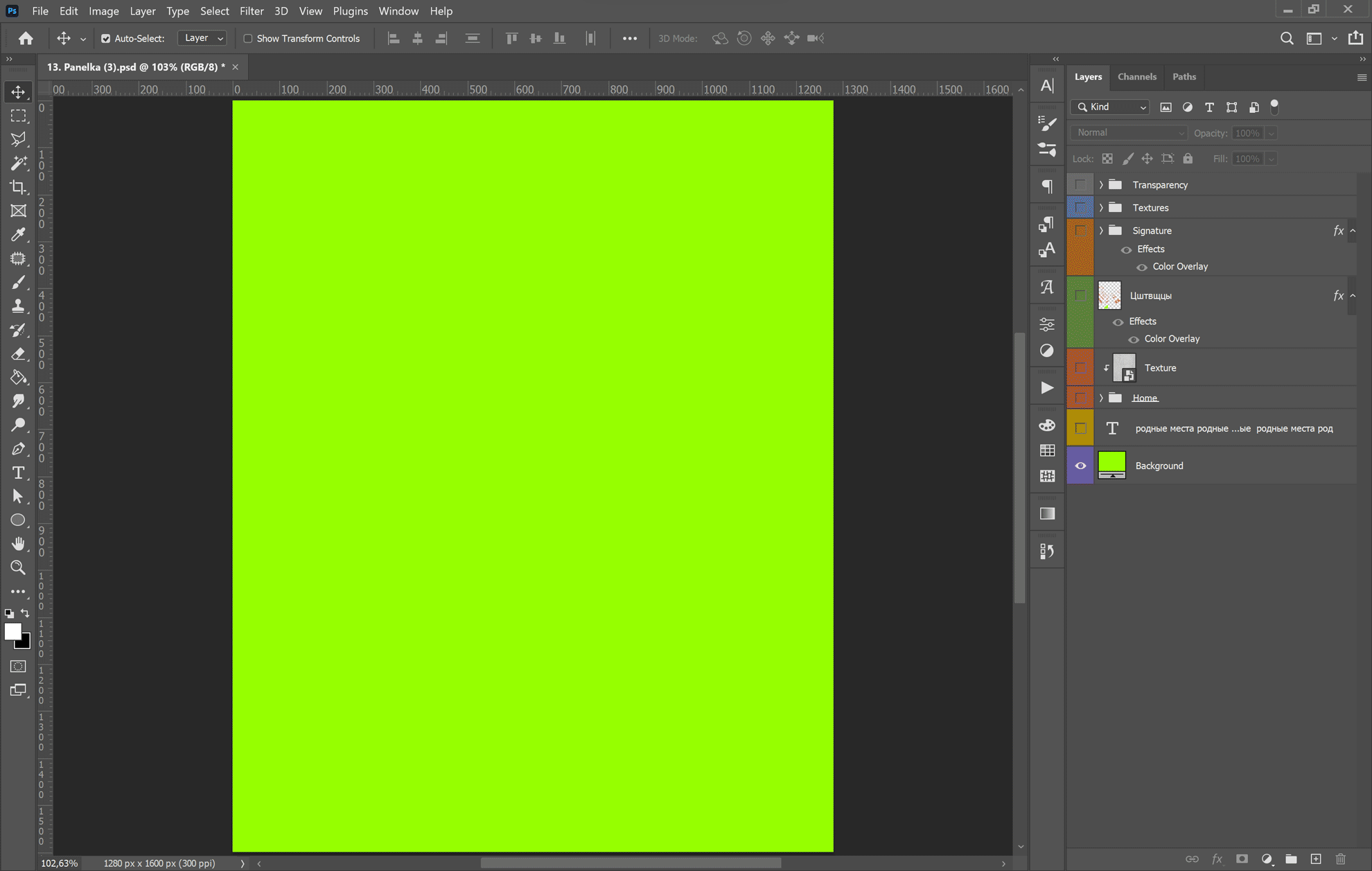1372x871 pixels.
Task: Click the foreground color swatch
Action: pyautogui.click(x=12, y=631)
